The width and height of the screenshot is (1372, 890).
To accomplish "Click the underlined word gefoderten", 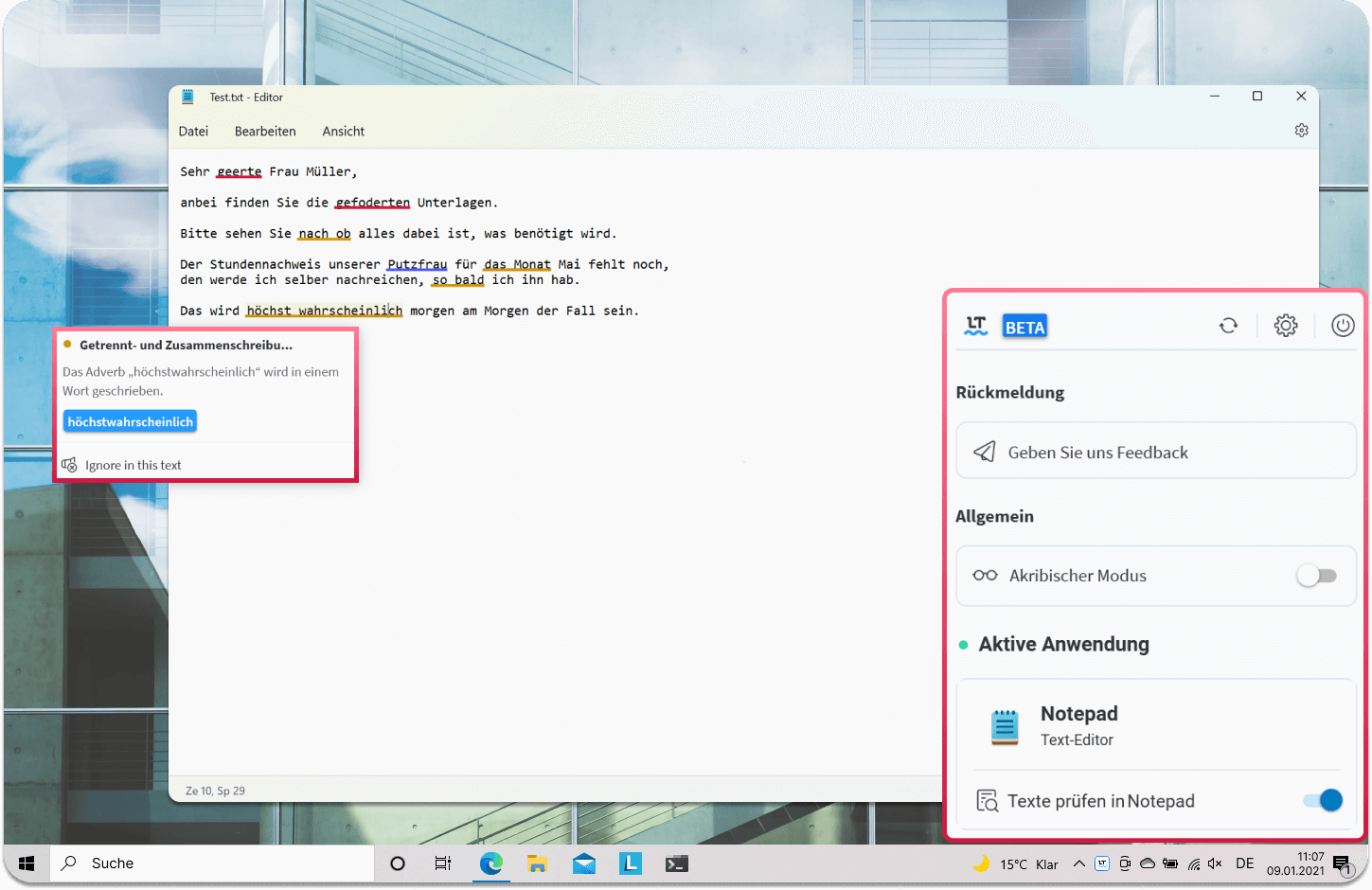I will (373, 203).
